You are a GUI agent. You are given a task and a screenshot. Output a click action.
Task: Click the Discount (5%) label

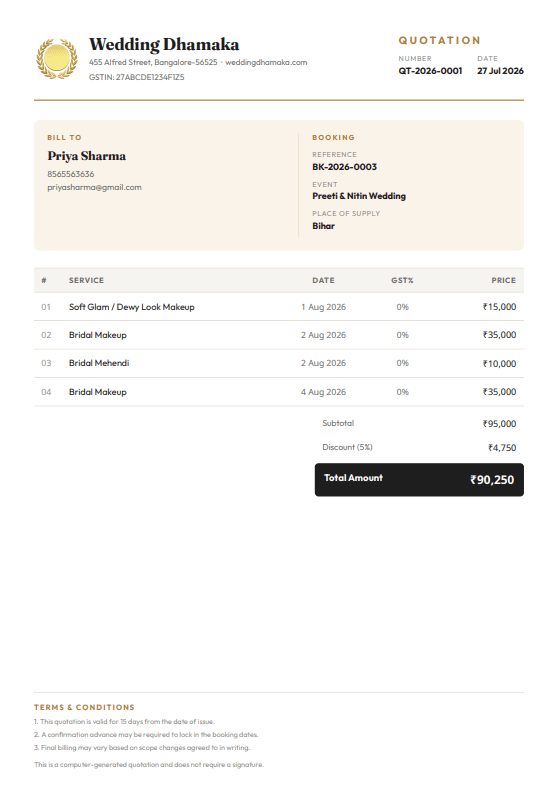(347, 447)
